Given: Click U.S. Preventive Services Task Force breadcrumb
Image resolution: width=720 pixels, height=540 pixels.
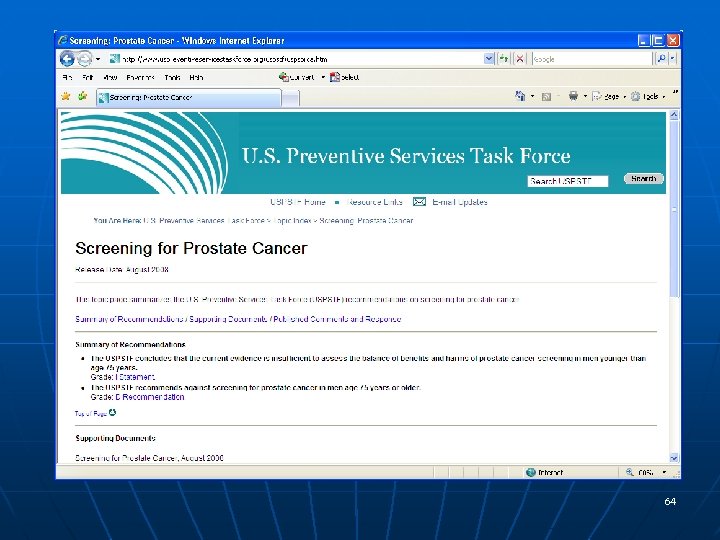Looking at the screenshot, I should (x=203, y=221).
